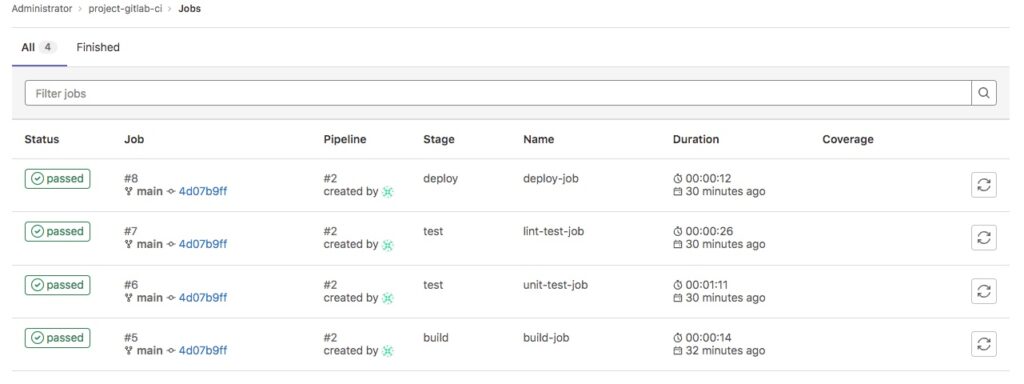This screenshot has width=1024, height=384.
Task: Open job #6 link
Action: [x=131, y=285]
